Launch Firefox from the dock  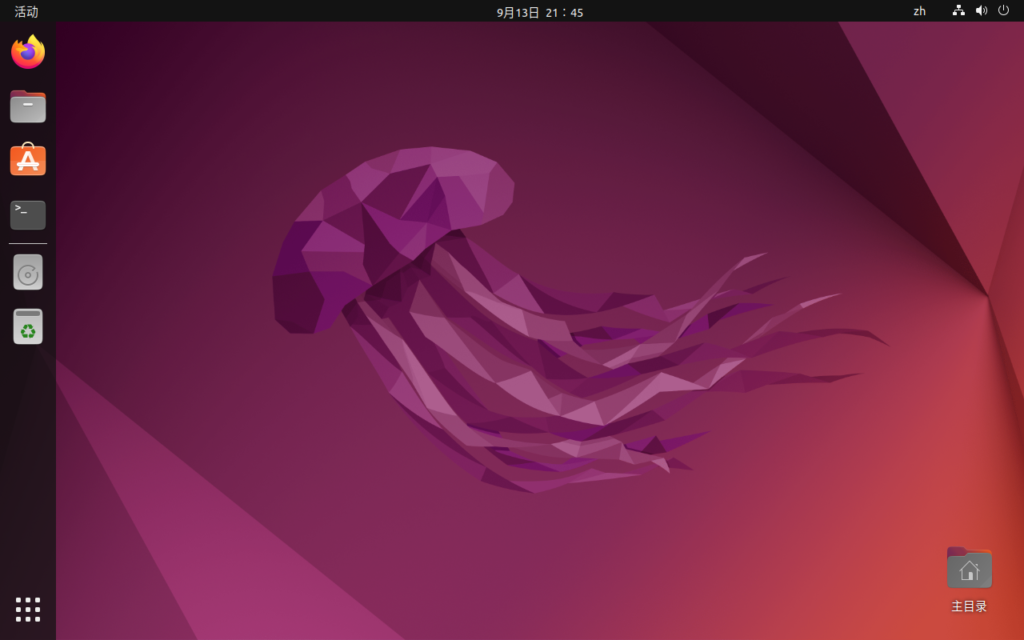click(27, 52)
